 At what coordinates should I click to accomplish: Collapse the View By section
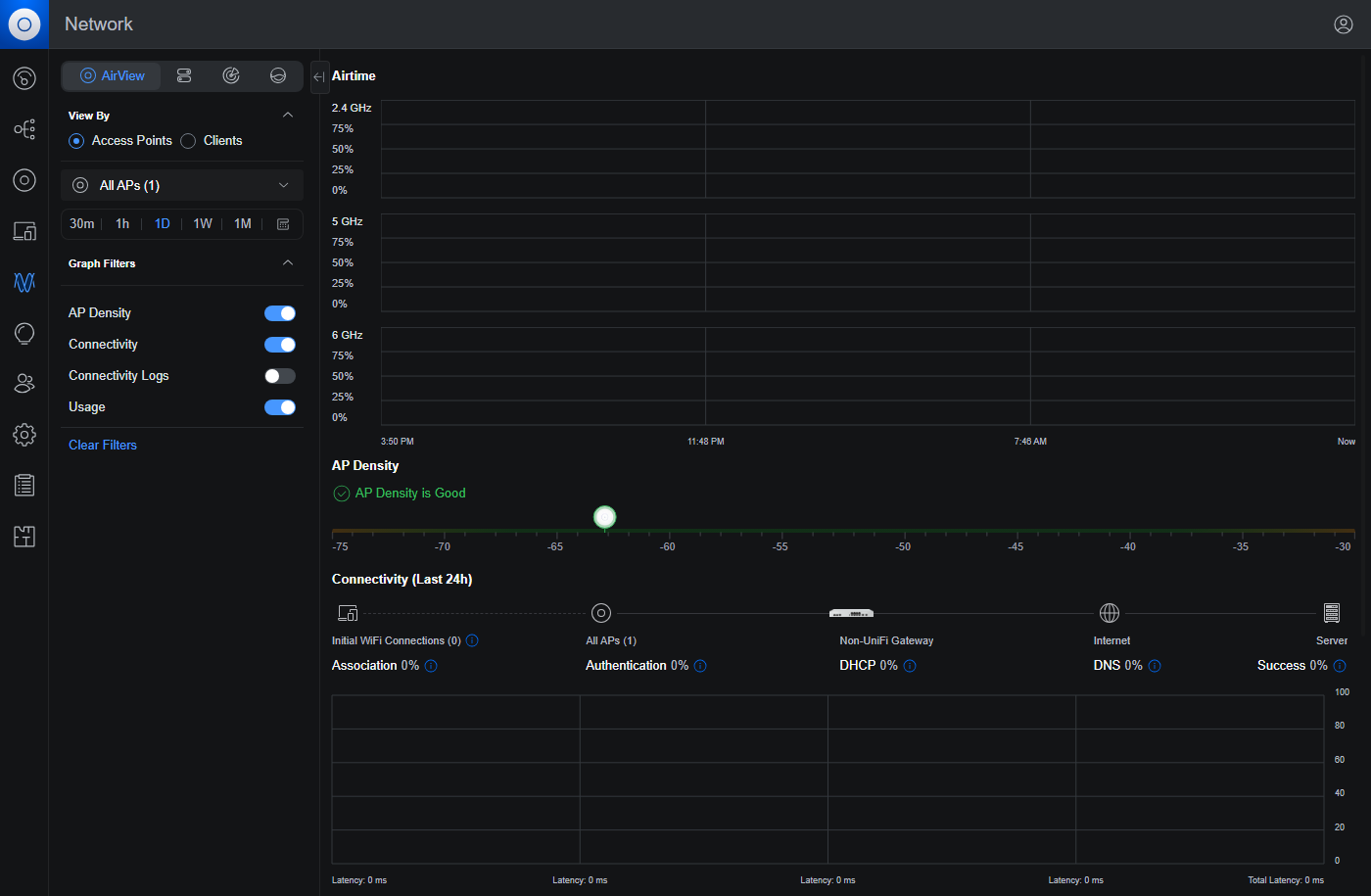coord(288,116)
